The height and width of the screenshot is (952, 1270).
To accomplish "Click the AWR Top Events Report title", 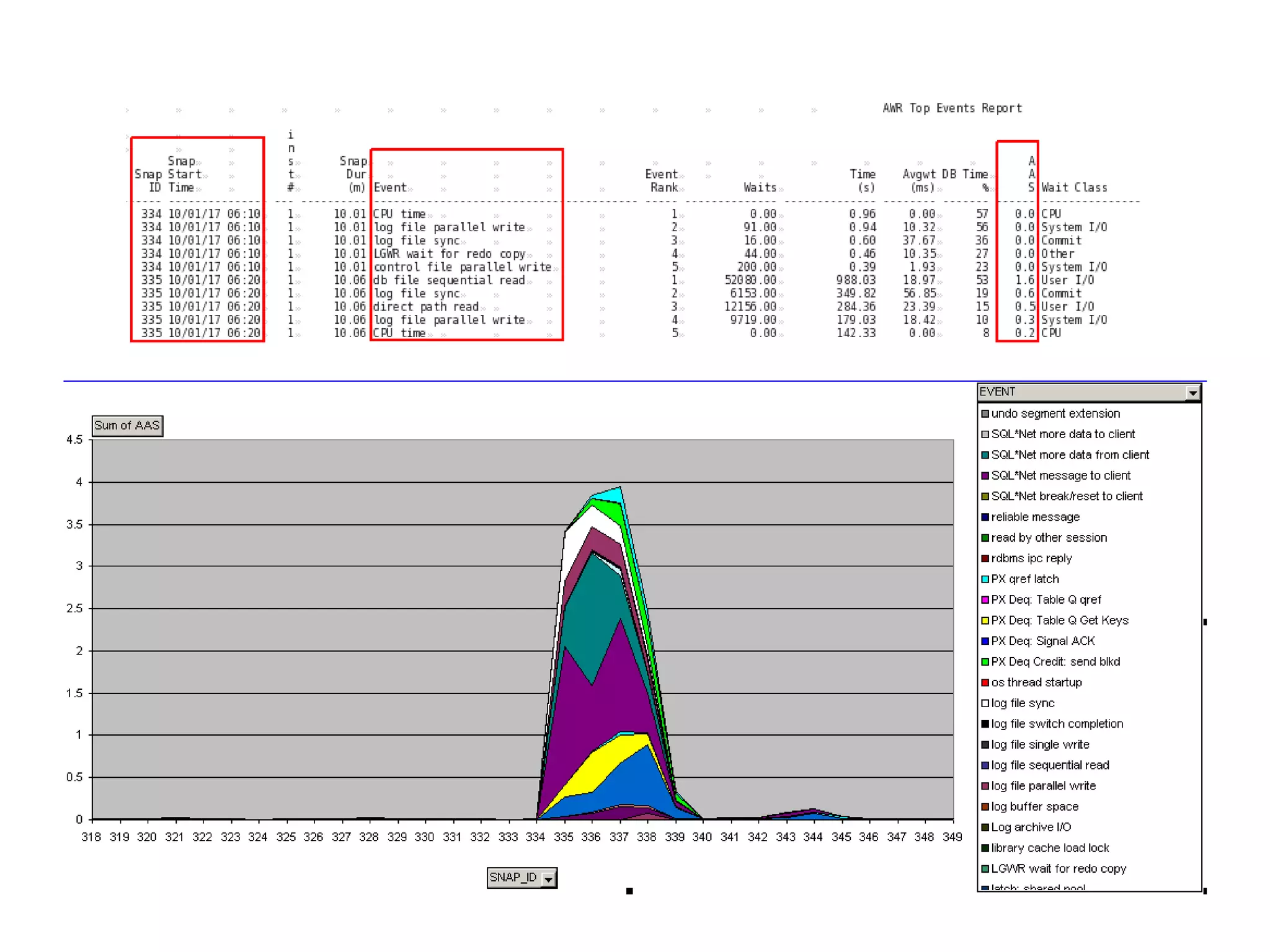I will (952, 108).
